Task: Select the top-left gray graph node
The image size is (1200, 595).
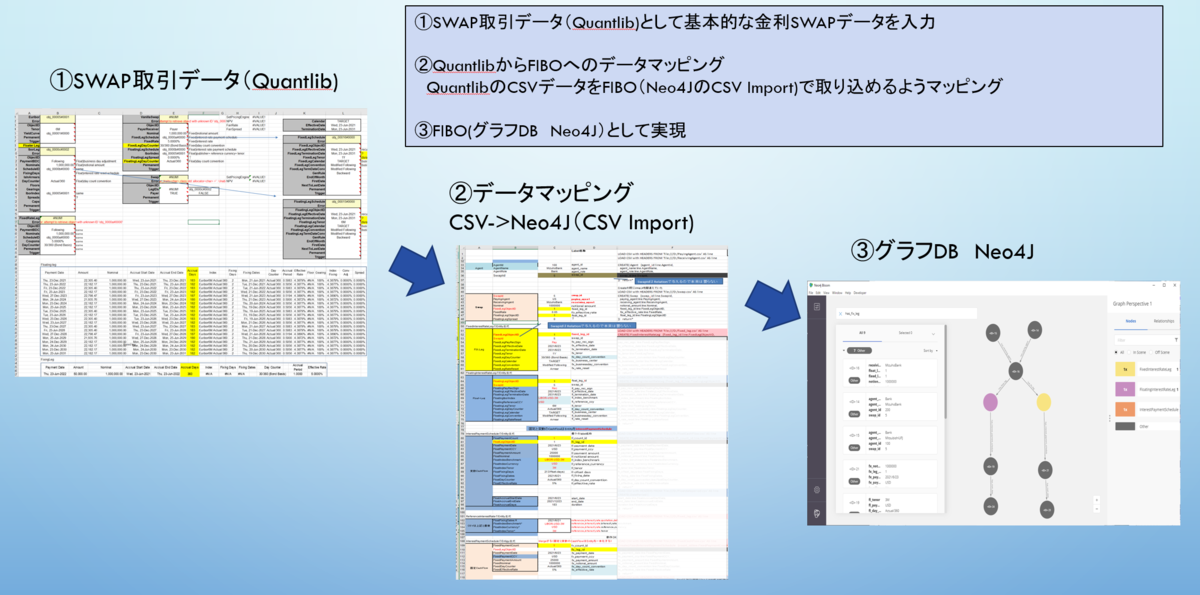Action: pyautogui.click(x=993, y=333)
